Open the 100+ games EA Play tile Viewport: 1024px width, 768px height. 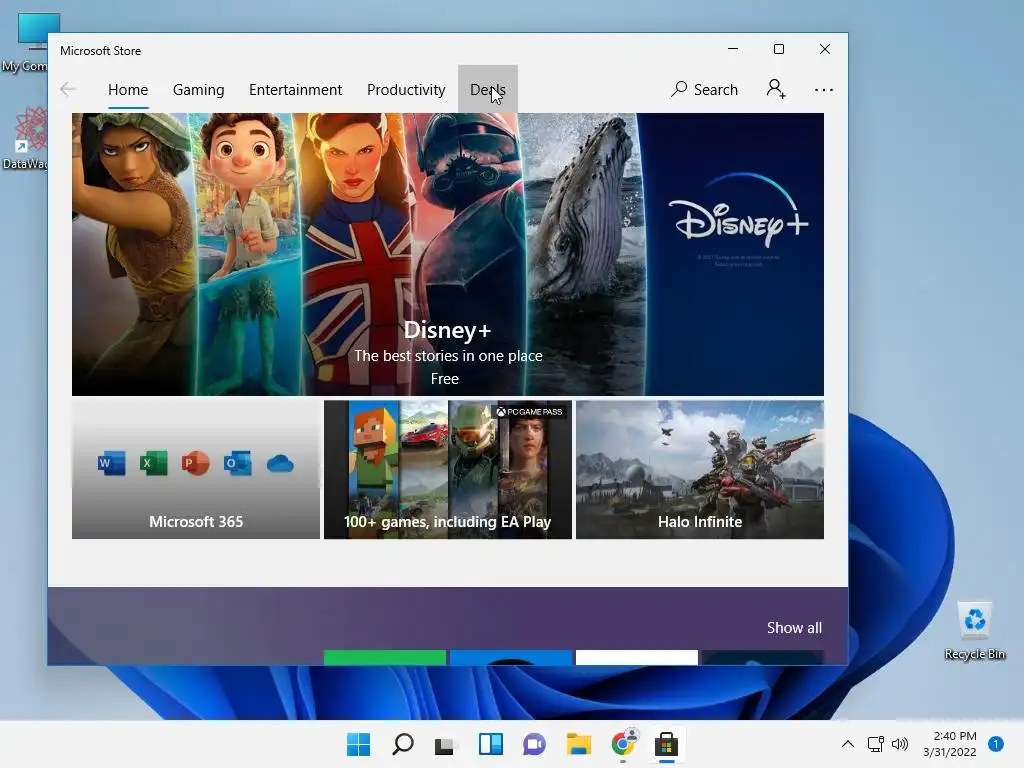click(448, 470)
